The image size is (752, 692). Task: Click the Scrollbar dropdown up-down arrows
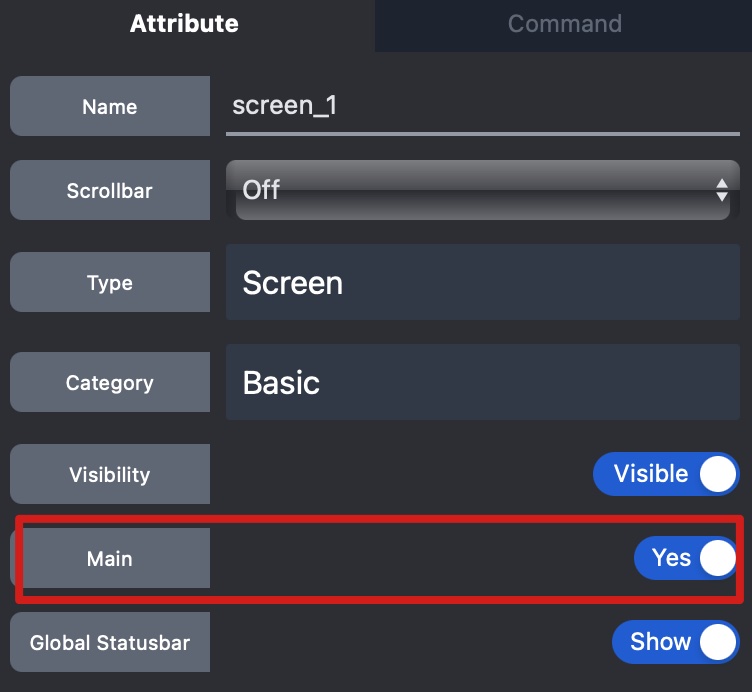722,190
